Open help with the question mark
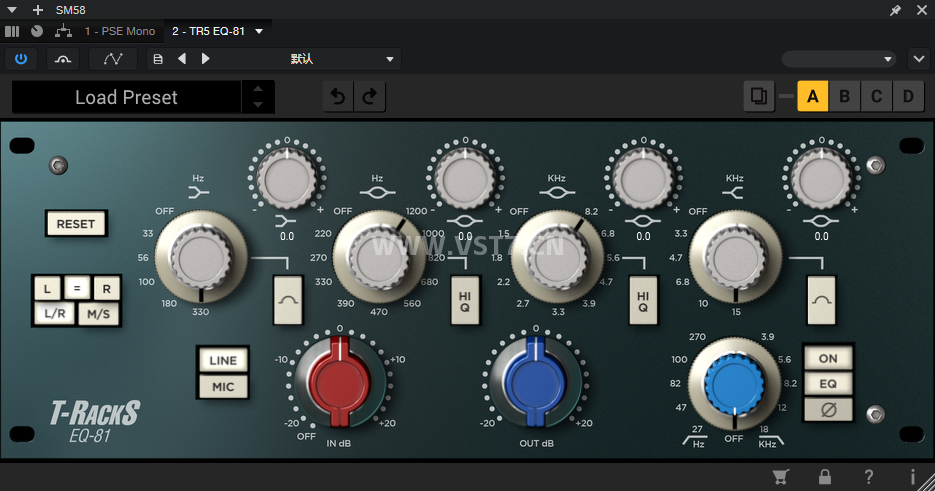The height and width of the screenshot is (491, 935). tap(869, 477)
